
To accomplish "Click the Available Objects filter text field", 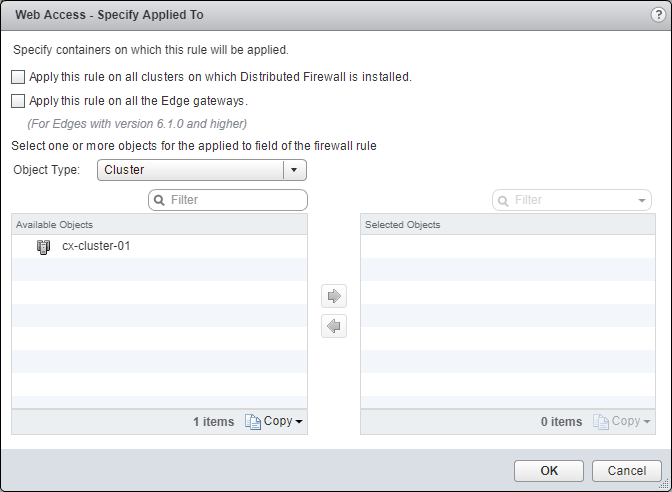I will [x=235, y=200].
